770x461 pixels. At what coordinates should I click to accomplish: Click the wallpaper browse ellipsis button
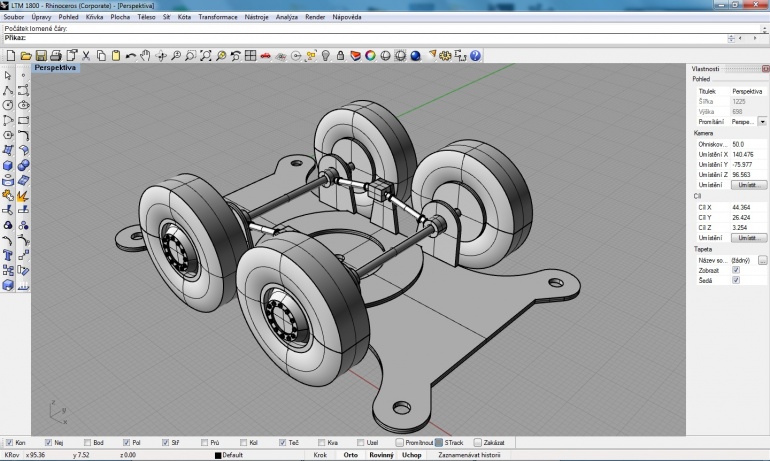pos(762,260)
